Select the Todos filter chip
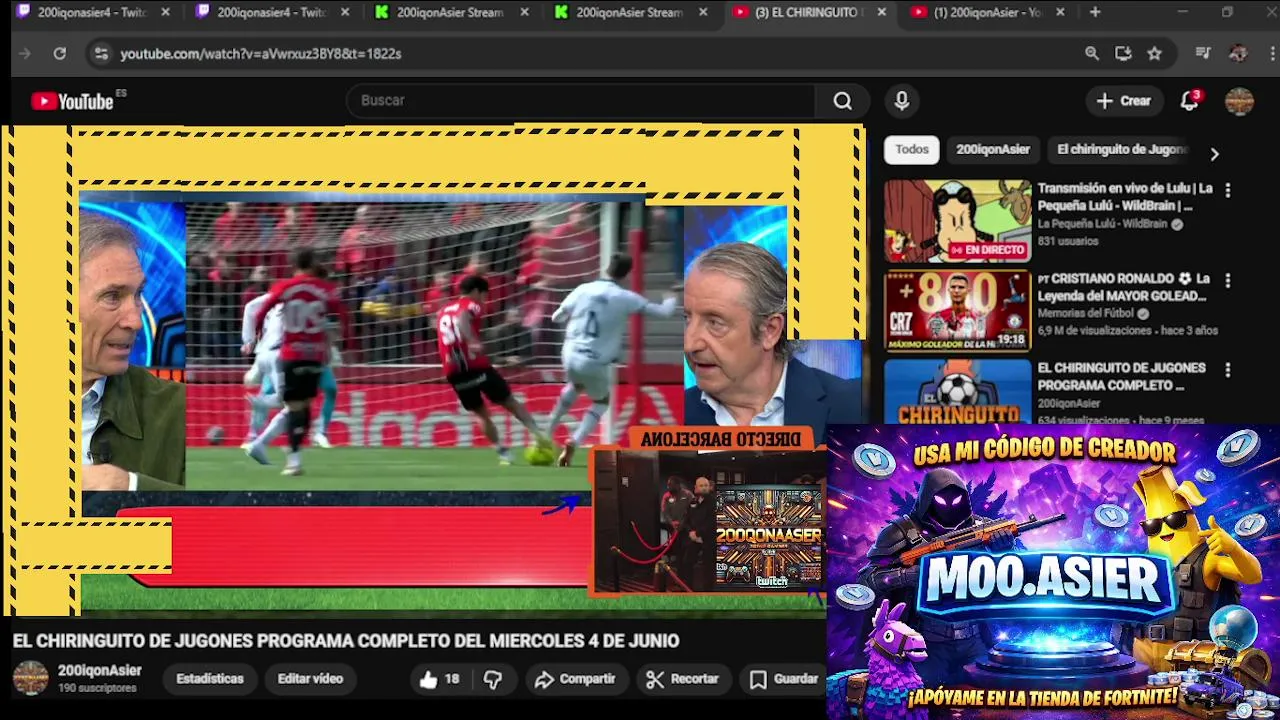 912,150
